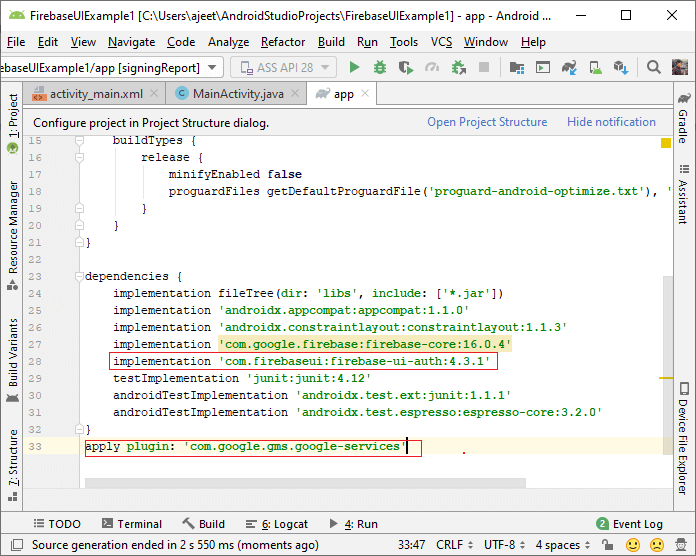
Task: Close the MainActivity.java tab
Action: coord(295,93)
